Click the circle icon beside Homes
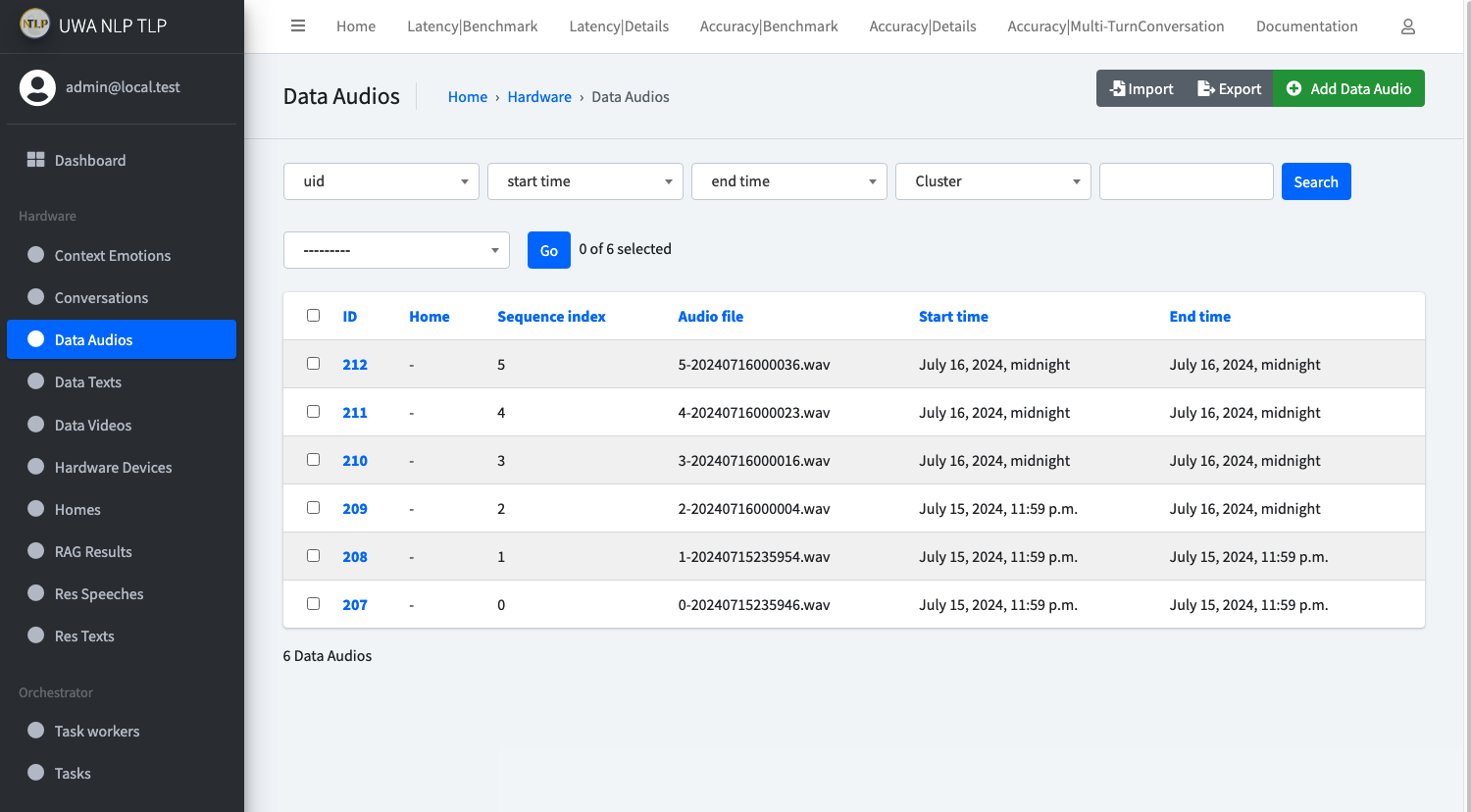Viewport: 1471px width, 812px height. pos(36,509)
